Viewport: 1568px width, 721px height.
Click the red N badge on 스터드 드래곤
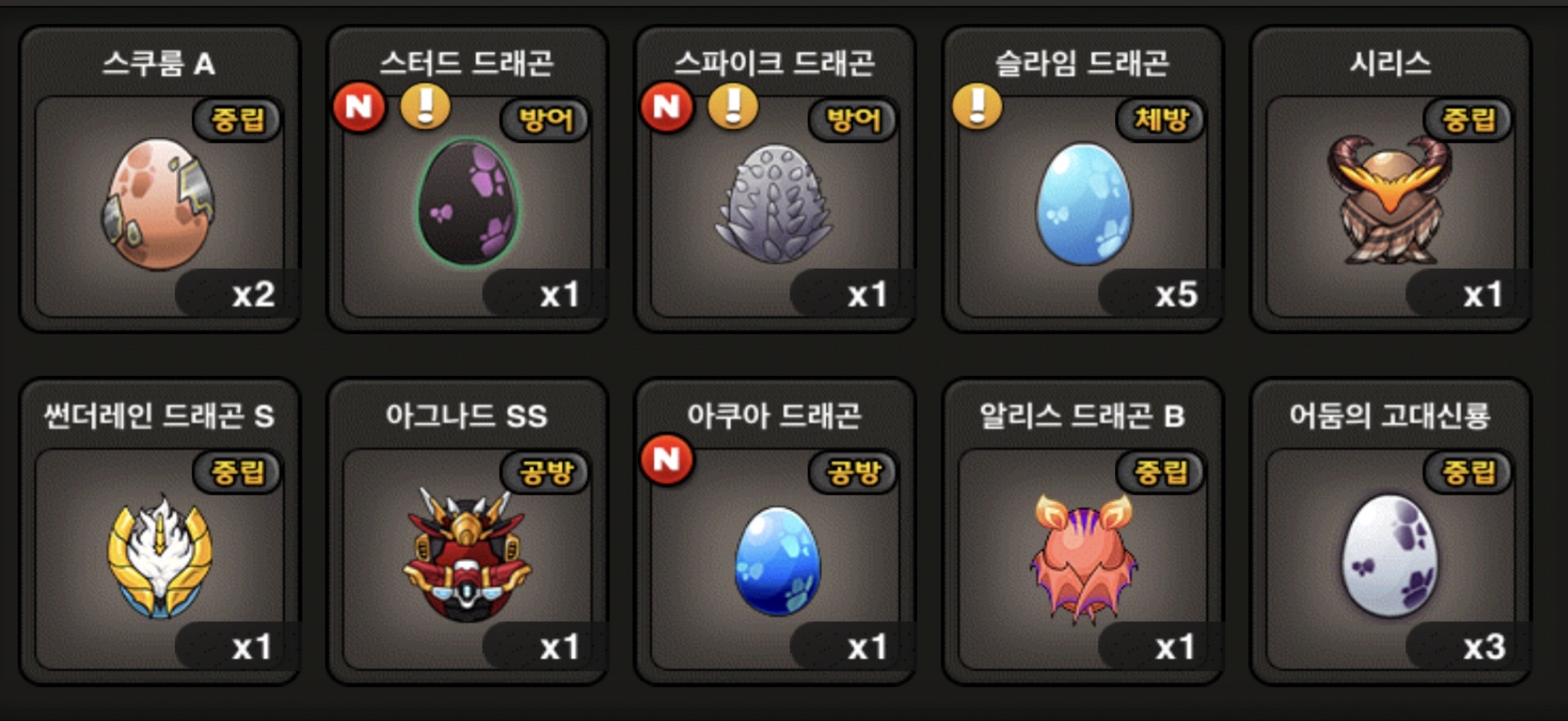(x=360, y=108)
